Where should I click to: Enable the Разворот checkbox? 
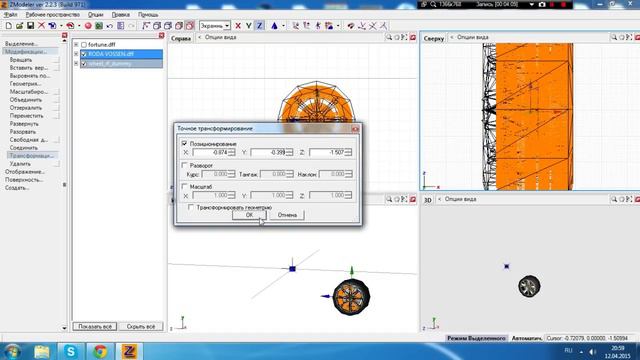pyautogui.click(x=184, y=165)
